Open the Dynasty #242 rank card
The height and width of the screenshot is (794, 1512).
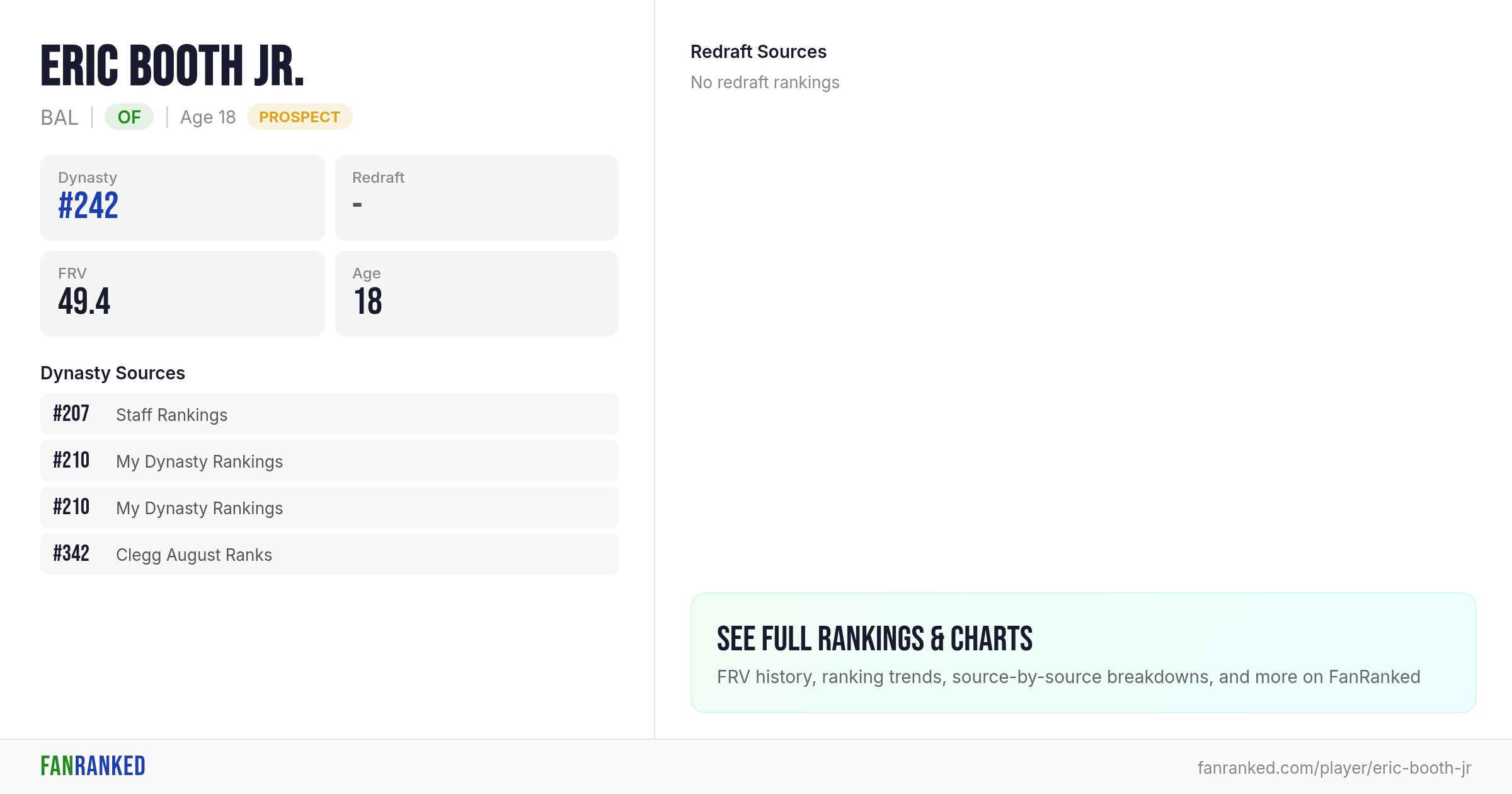click(183, 198)
